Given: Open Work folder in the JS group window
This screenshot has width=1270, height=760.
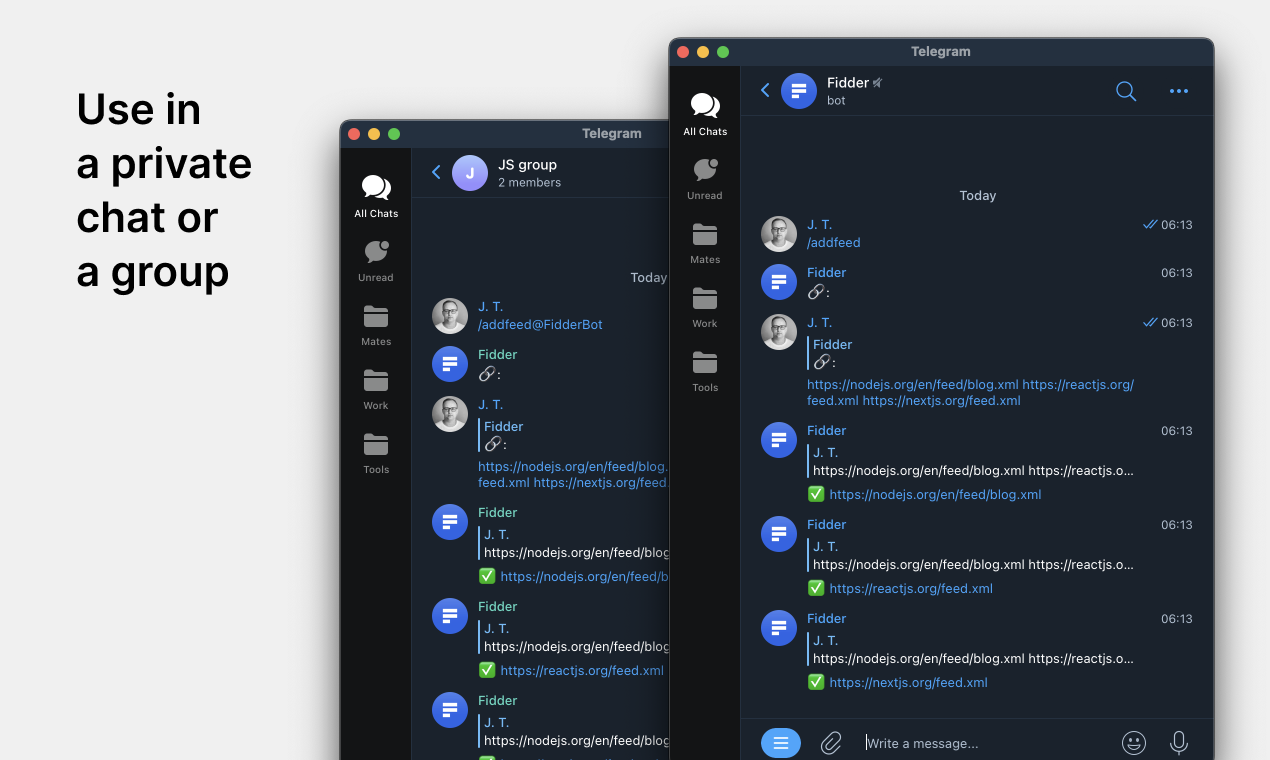Looking at the screenshot, I should pos(376,389).
